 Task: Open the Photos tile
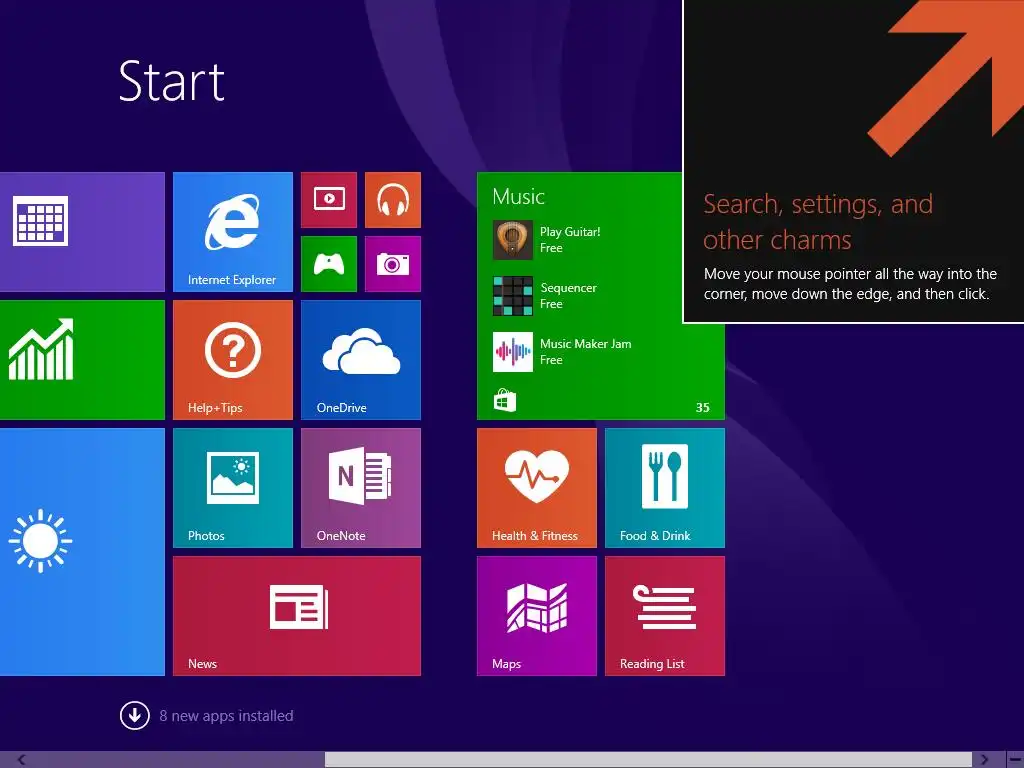232,488
